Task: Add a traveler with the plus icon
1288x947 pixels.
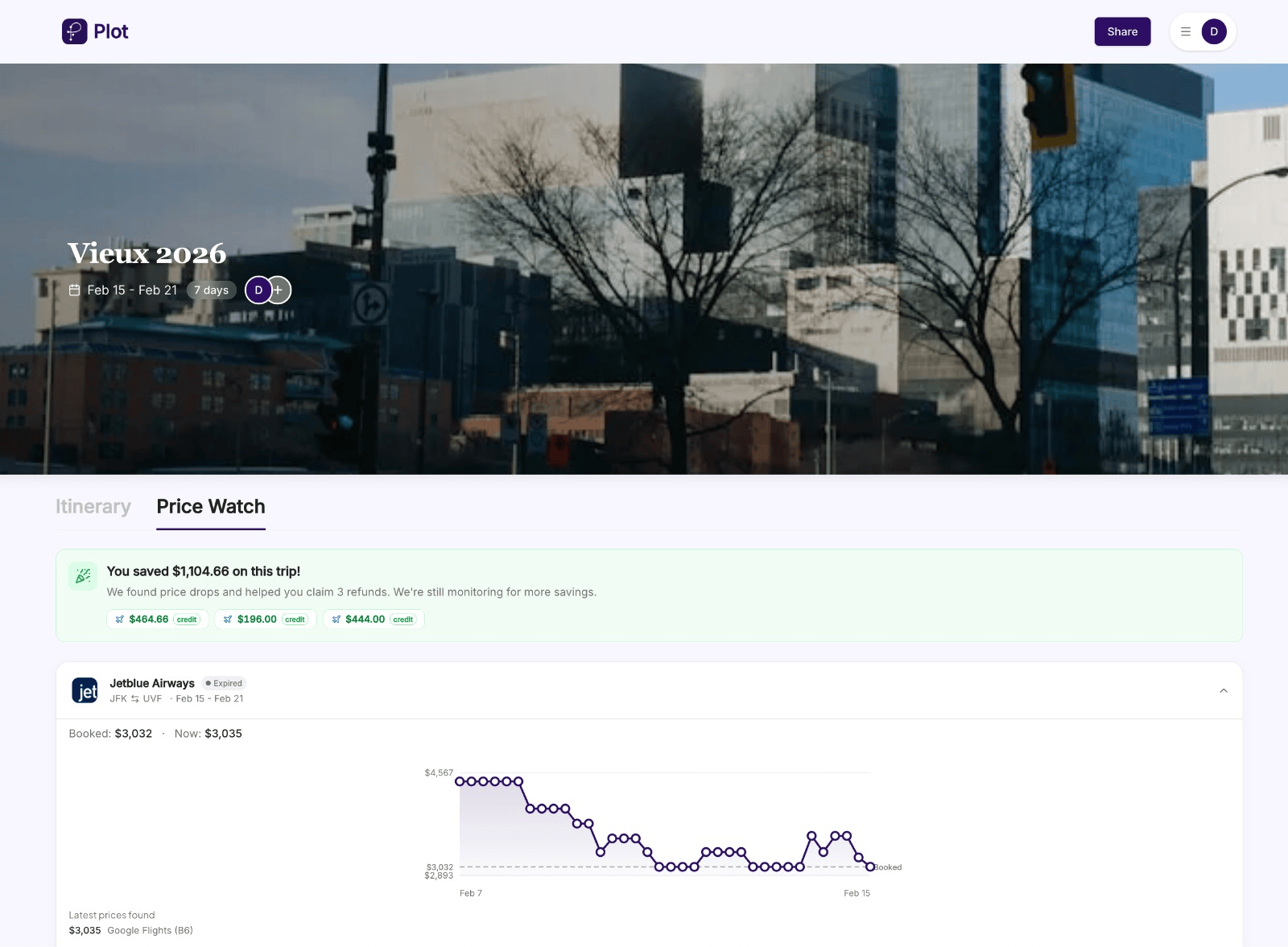Action: coord(279,290)
